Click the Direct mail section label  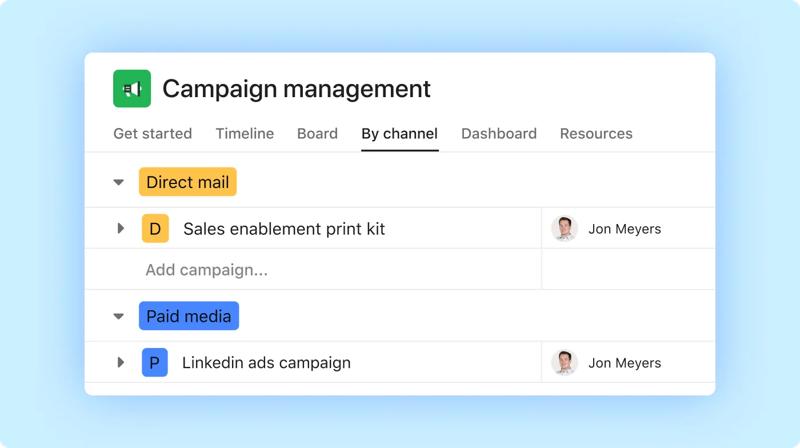pyautogui.click(x=188, y=183)
